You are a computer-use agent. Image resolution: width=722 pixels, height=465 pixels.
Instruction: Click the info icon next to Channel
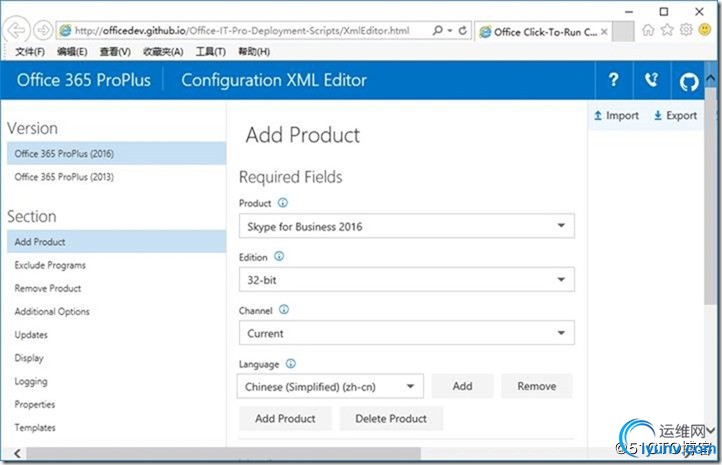284,310
